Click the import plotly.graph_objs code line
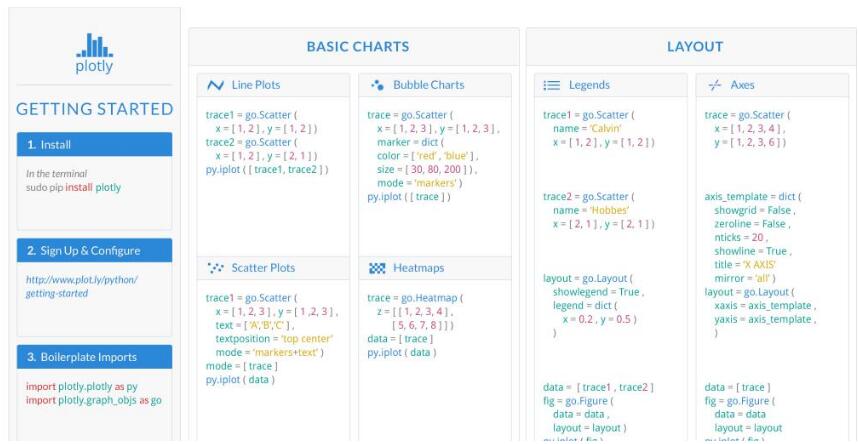Viewport: 858px width, 444px height. (93, 400)
